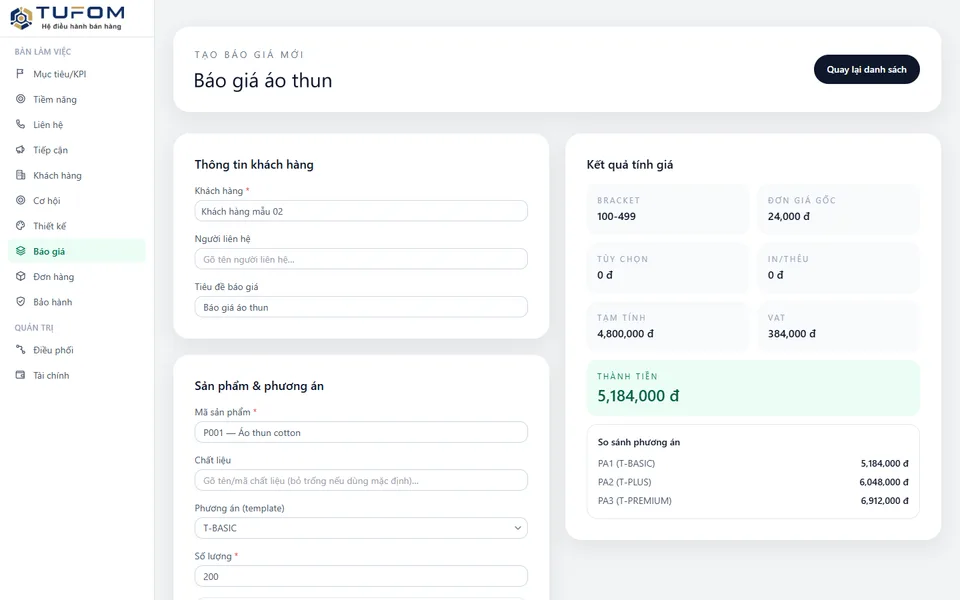Click the target icon beside Tiềm năng
Screen dimensions: 960x600
(x=20, y=99)
